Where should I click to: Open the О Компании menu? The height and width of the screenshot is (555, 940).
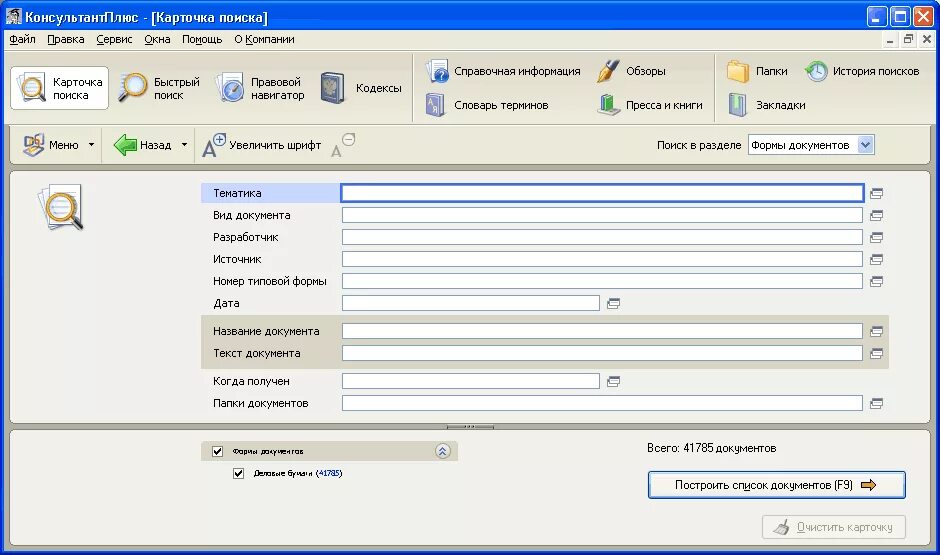coord(264,39)
